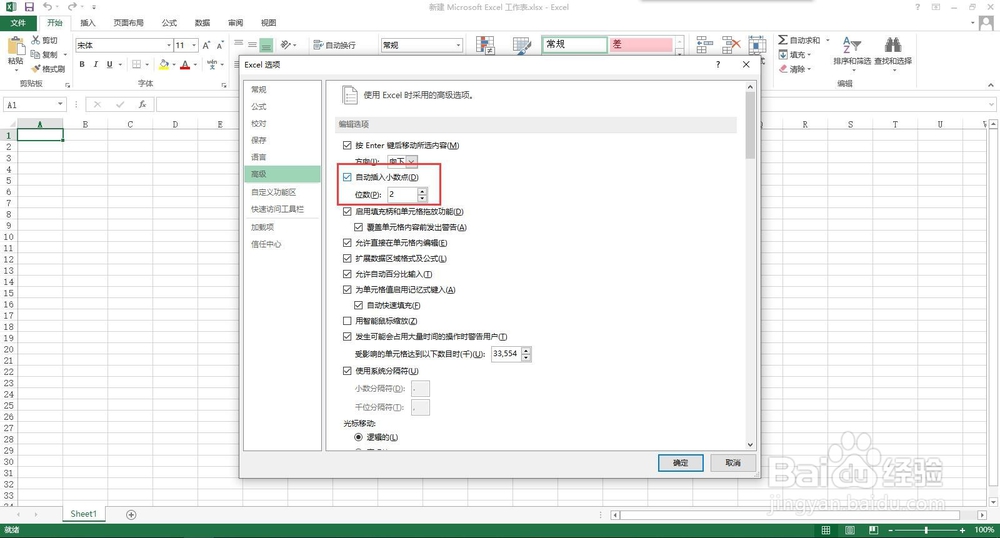Select 公式 category in Excel Options
The height and width of the screenshot is (538, 1000).
click(259, 106)
